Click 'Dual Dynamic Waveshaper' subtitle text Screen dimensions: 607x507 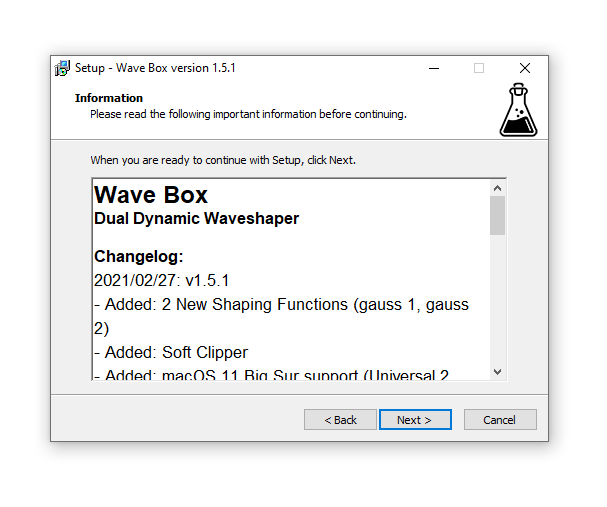coord(196,219)
